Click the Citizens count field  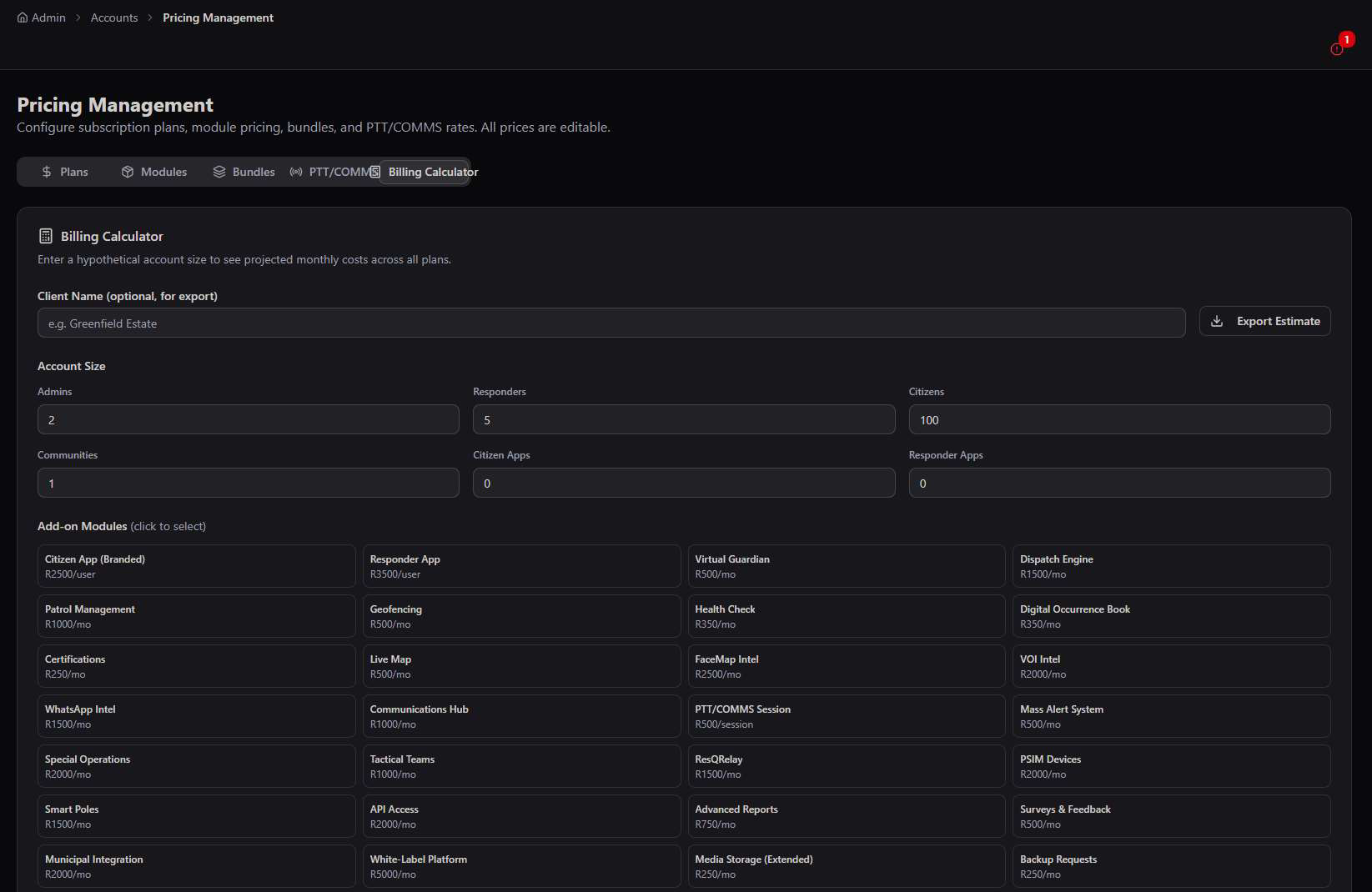[x=1119, y=419]
